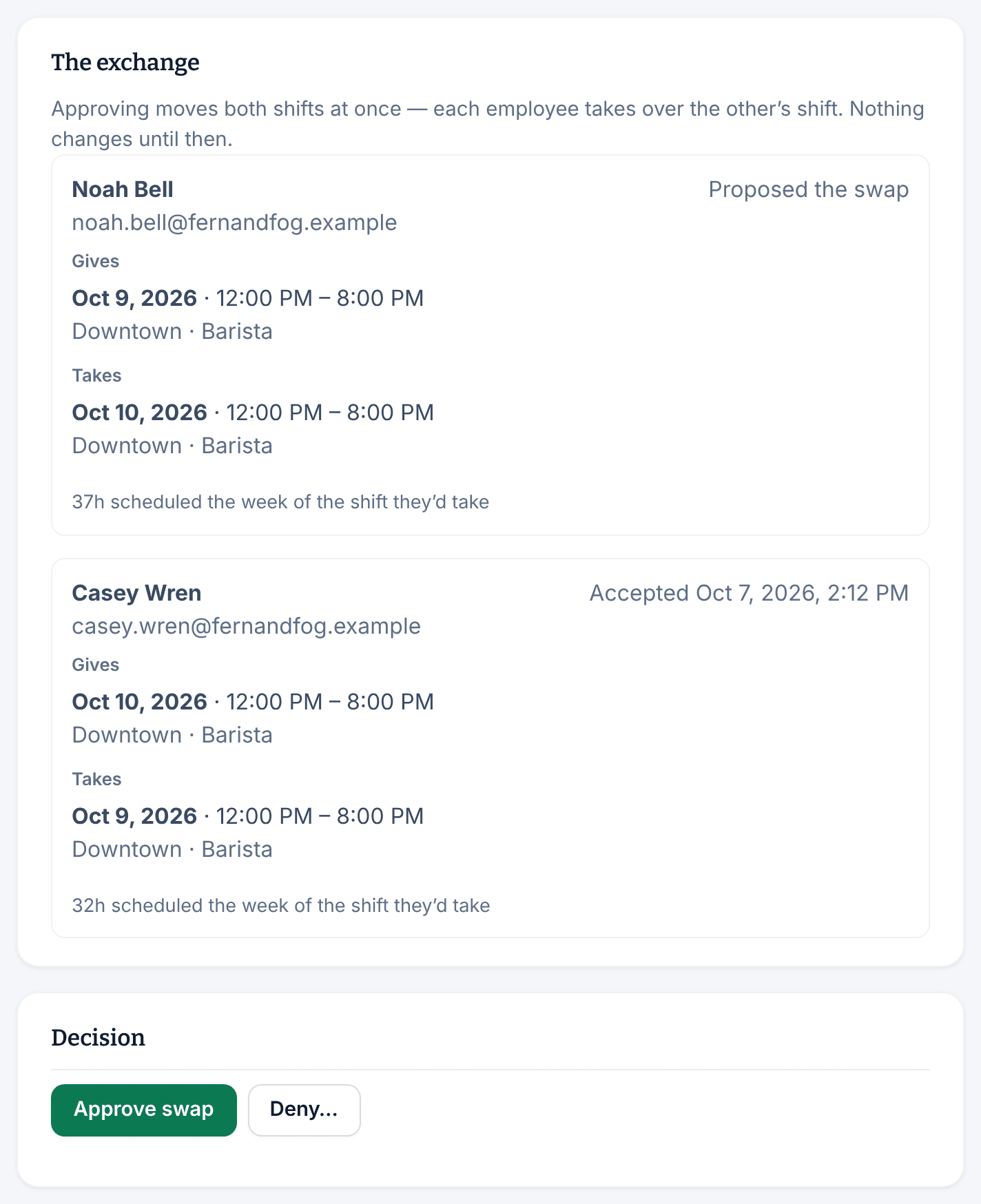The image size is (981, 1204).
Task: Select Noah Bell's email address
Action: 234,222
